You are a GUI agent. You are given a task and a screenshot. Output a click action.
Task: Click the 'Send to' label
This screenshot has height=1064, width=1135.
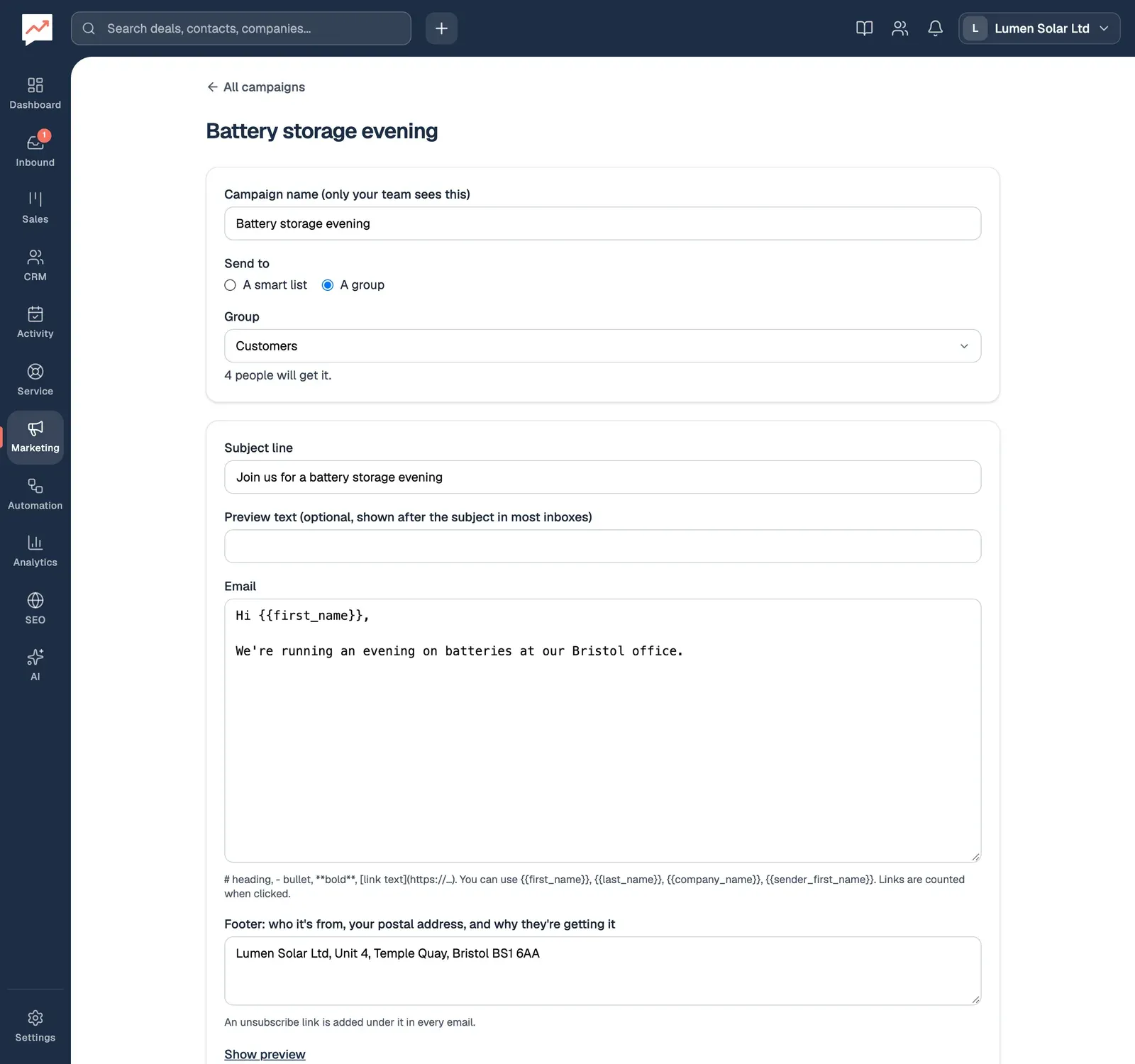point(247,263)
